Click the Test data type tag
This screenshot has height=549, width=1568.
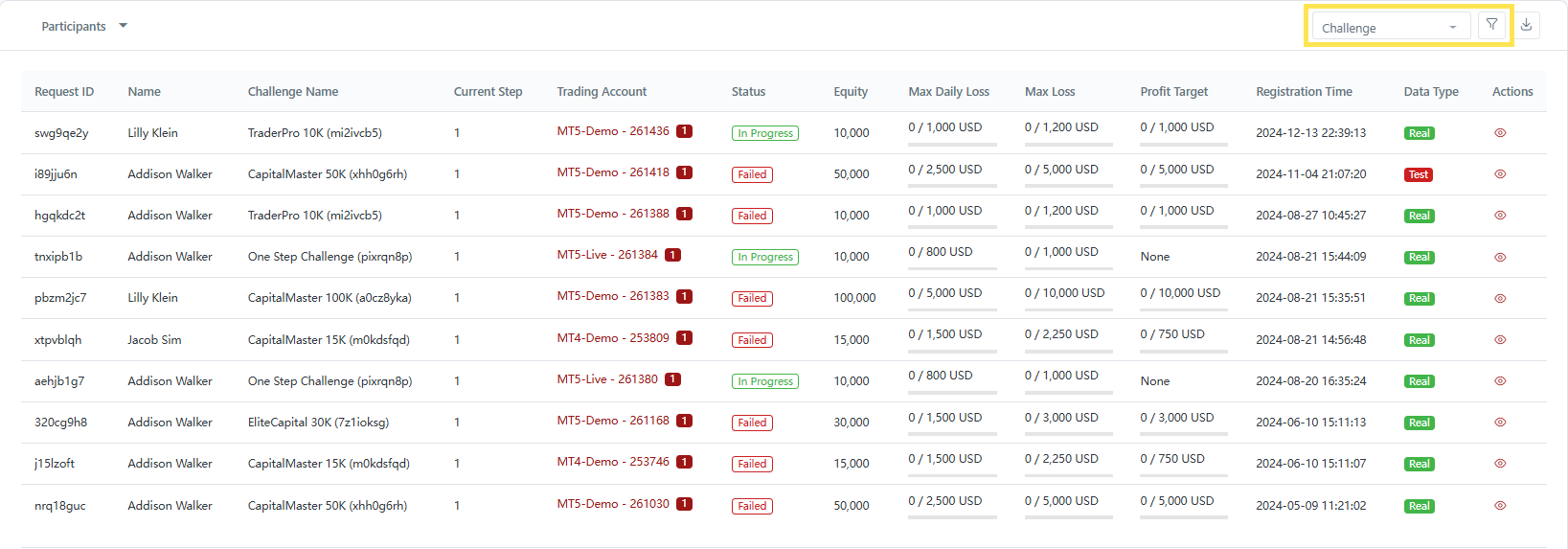pos(1419,174)
